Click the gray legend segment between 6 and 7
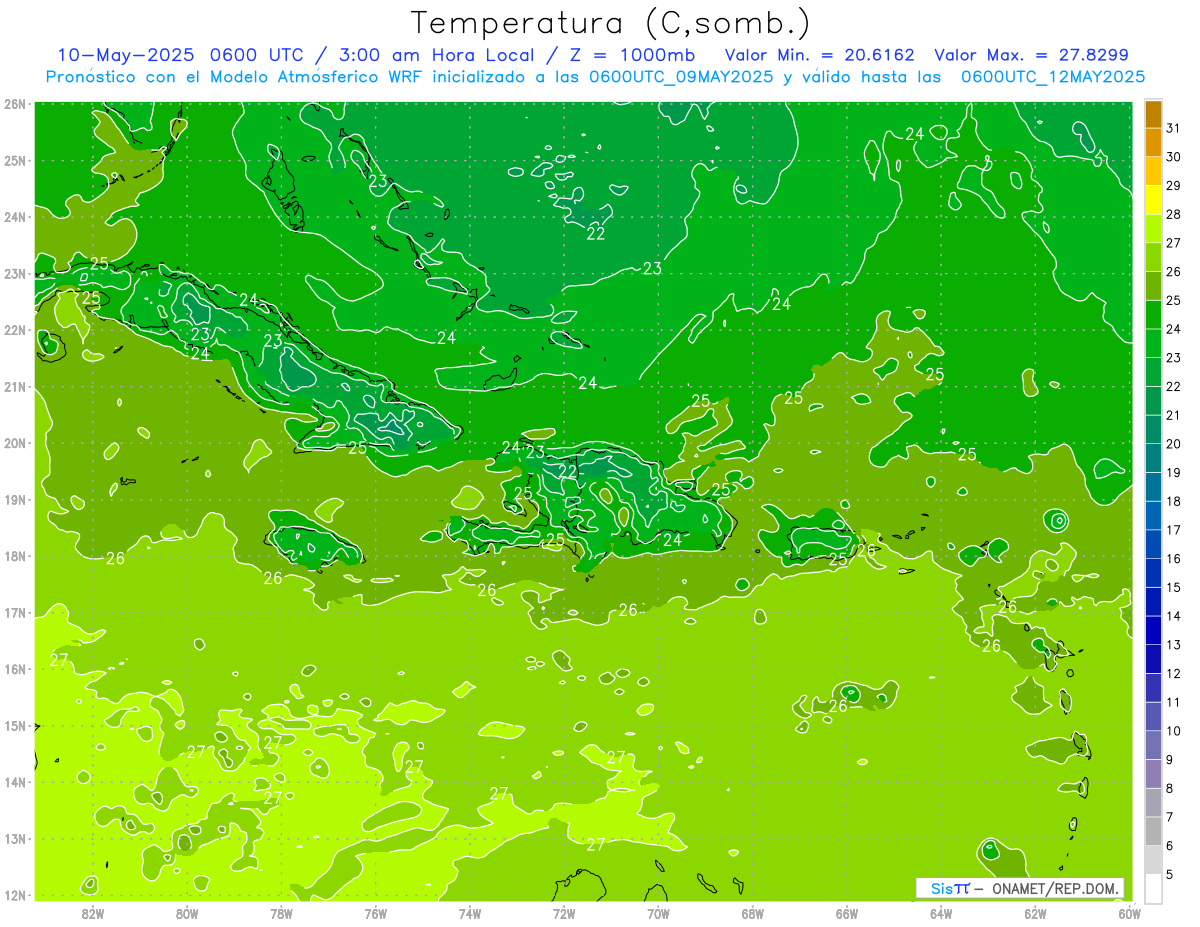1200x927 pixels. pyautogui.click(x=1153, y=831)
